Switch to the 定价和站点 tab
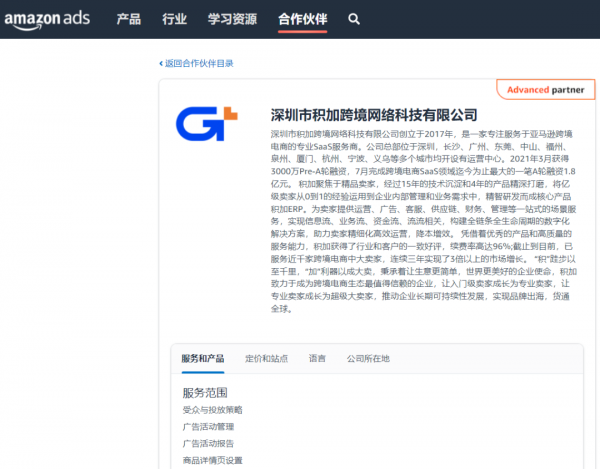Viewport: 600px width, 469px height. (266, 358)
